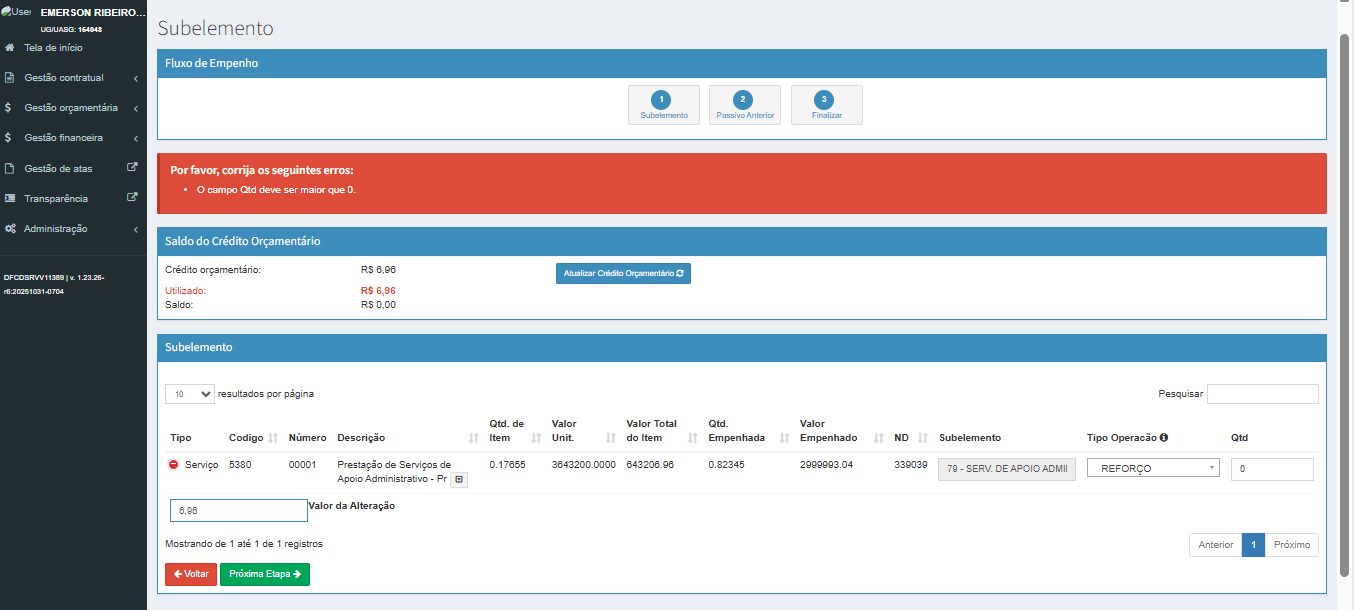The width and height of the screenshot is (1355, 610).
Task: Expand the full item description with plus icon
Action: 458,480
